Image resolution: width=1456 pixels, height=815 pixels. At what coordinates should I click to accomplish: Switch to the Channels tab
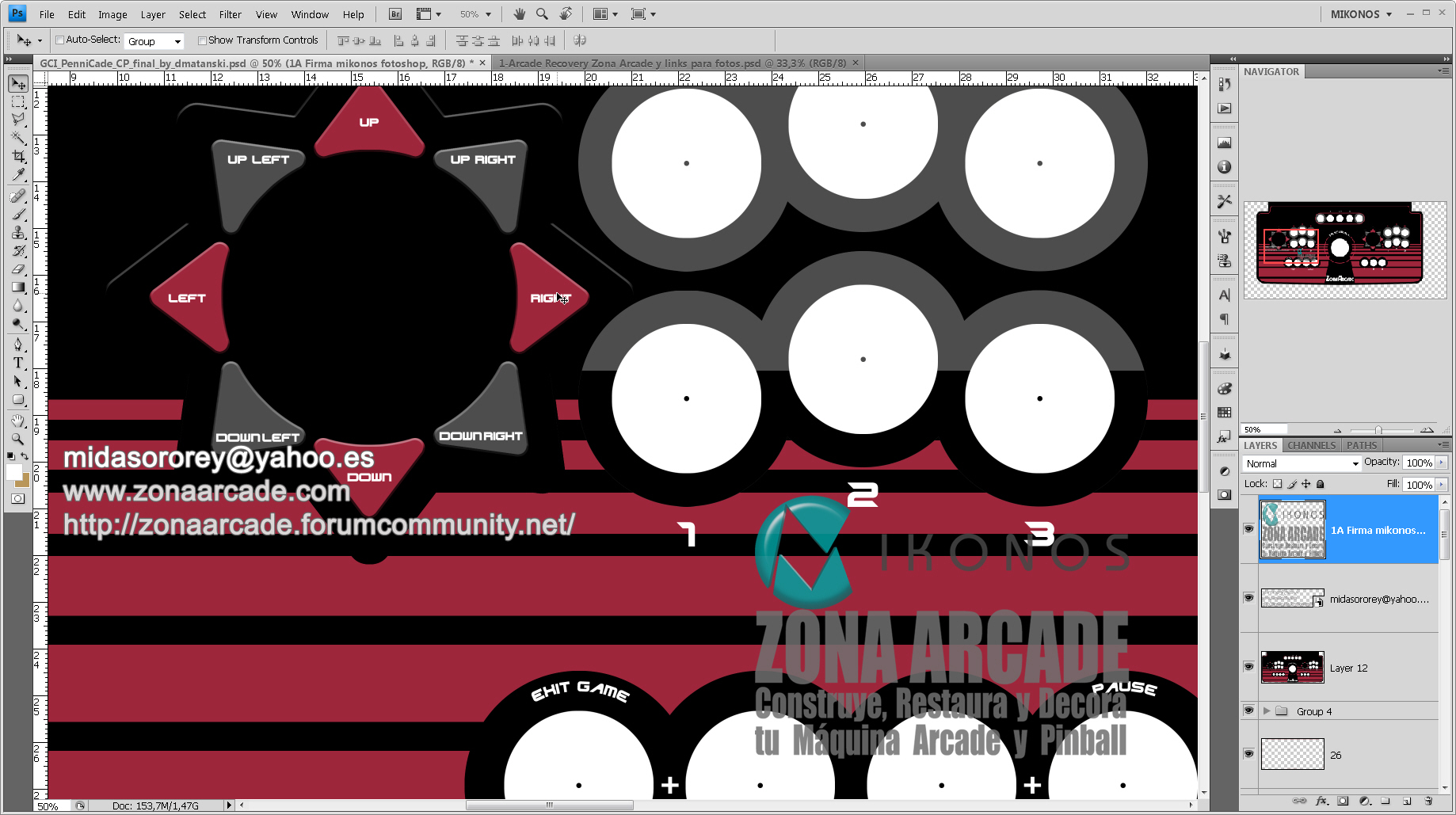1311,445
